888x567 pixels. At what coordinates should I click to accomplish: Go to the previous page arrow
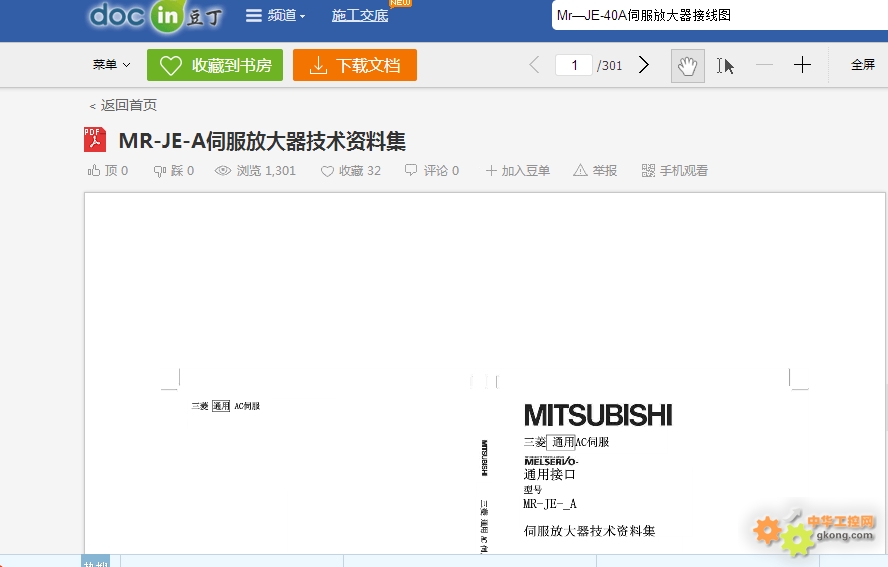click(x=534, y=65)
